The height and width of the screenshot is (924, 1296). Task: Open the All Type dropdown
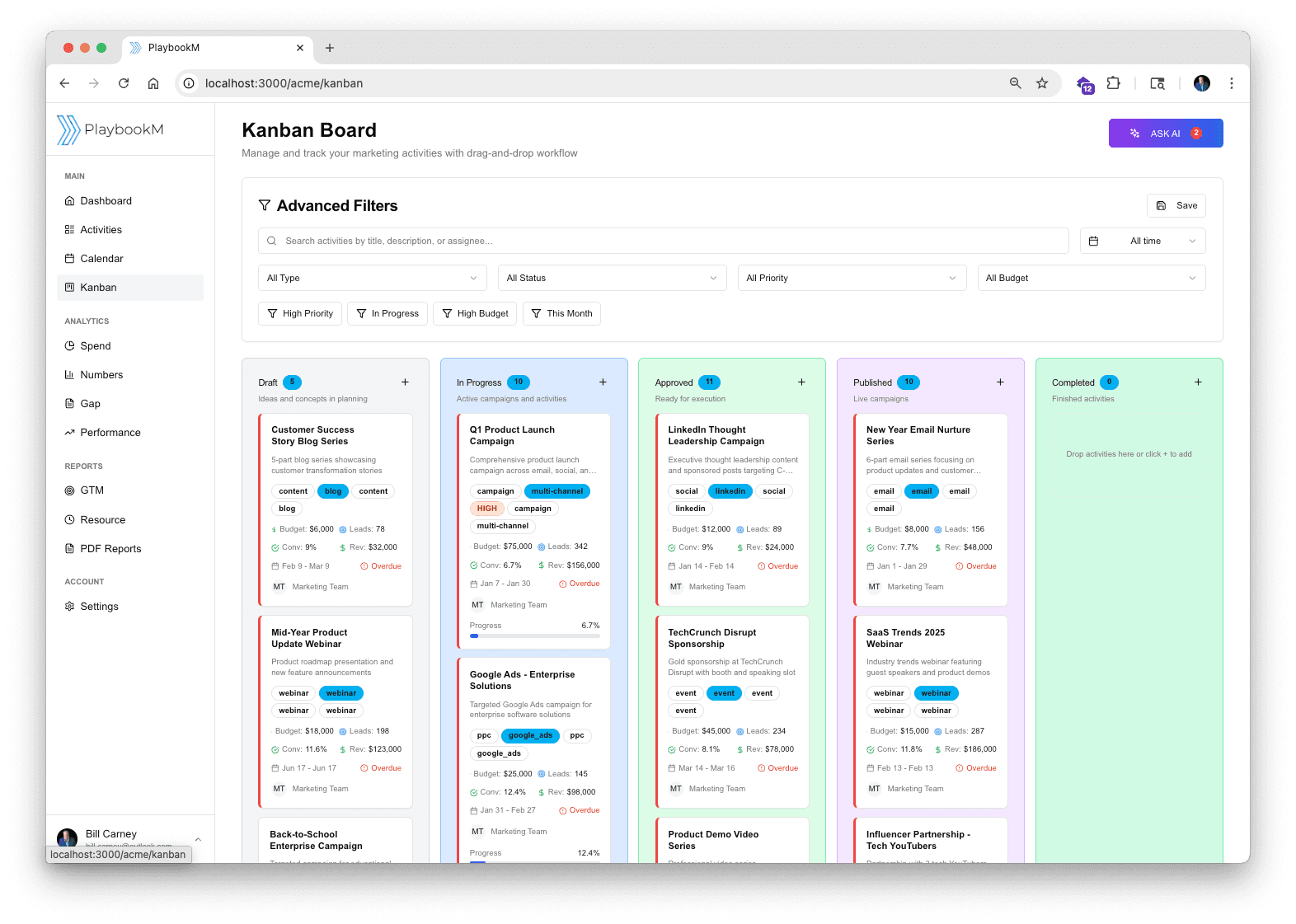tap(373, 278)
